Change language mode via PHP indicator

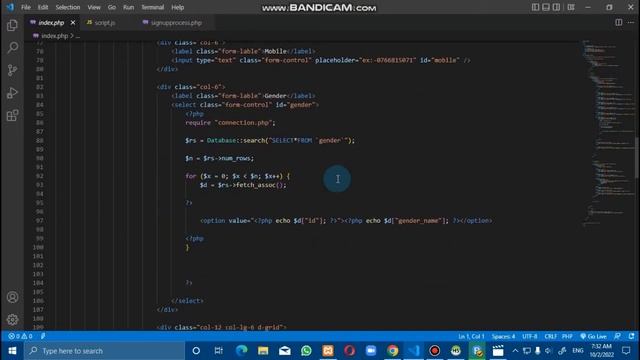[567, 336]
